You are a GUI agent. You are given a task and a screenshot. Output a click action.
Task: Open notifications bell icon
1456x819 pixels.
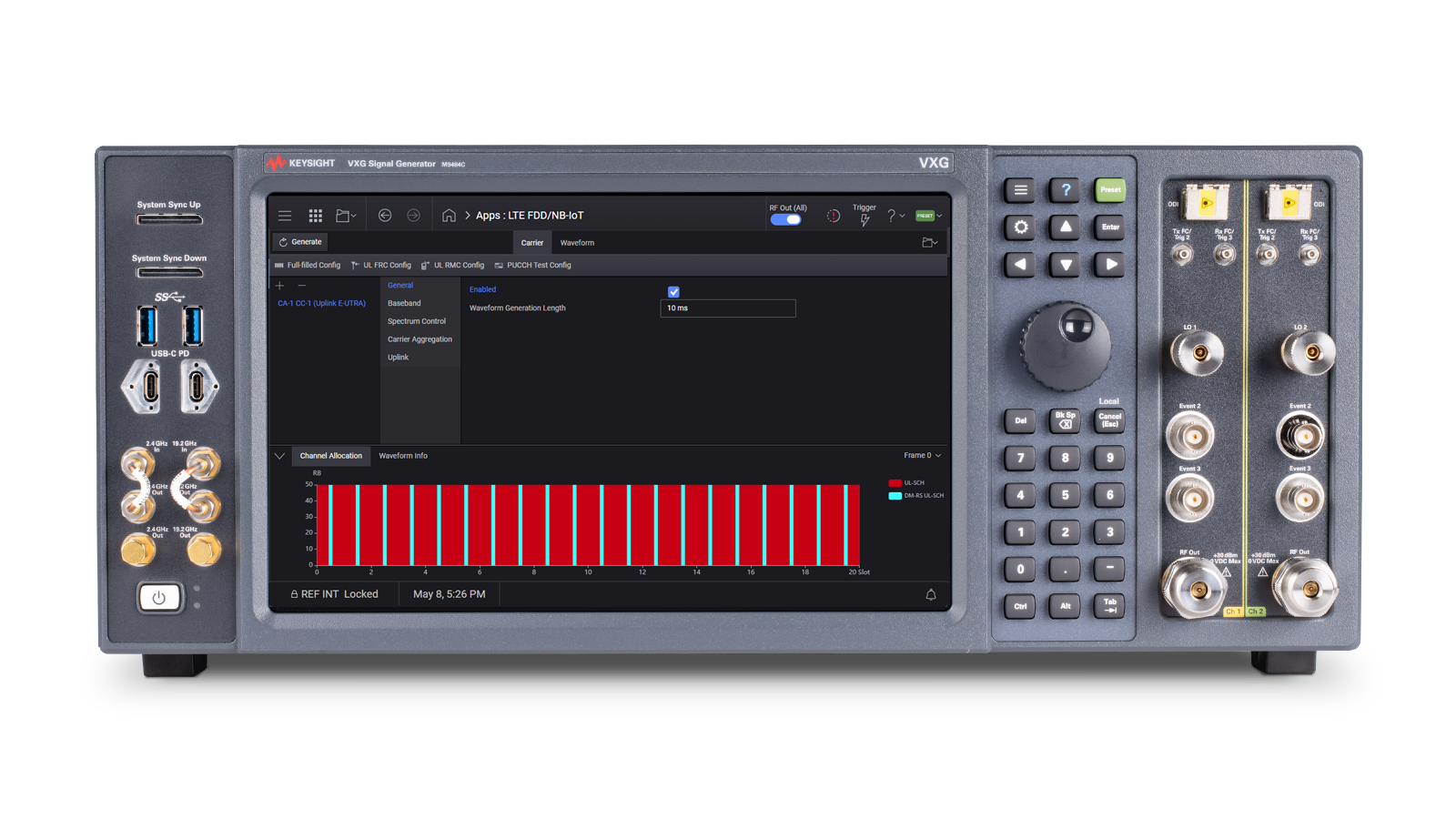point(931,595)
